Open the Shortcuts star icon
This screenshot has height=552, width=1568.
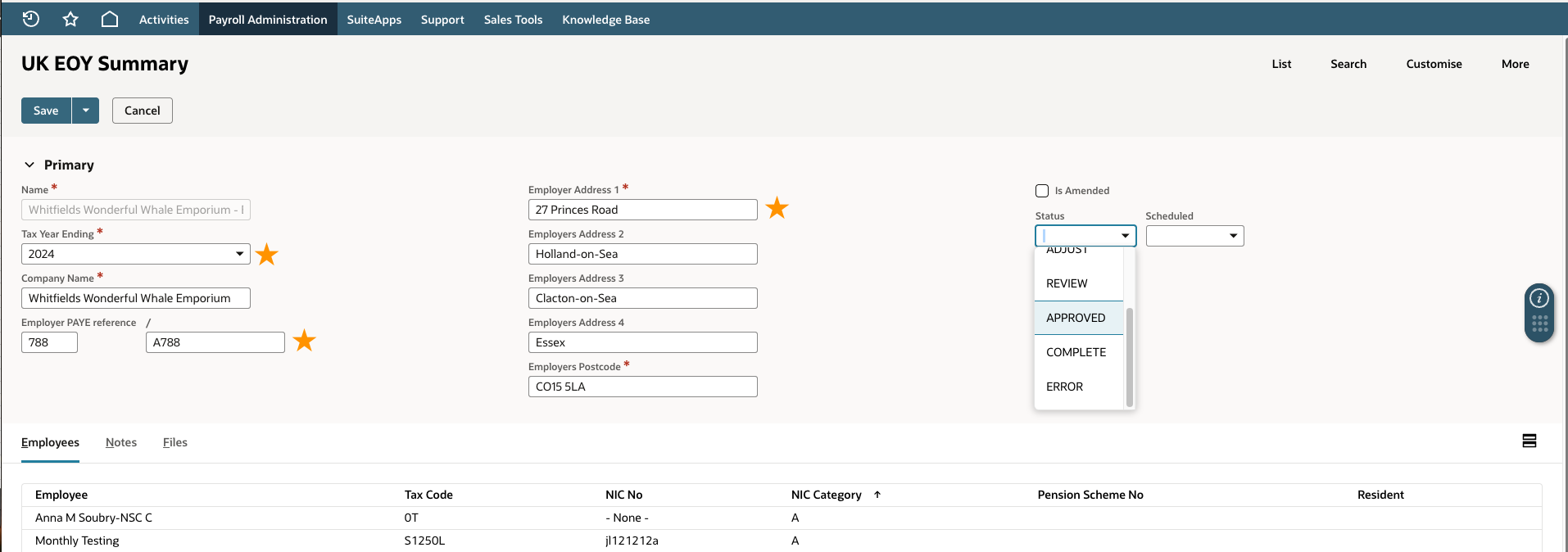tap(70, 19)
